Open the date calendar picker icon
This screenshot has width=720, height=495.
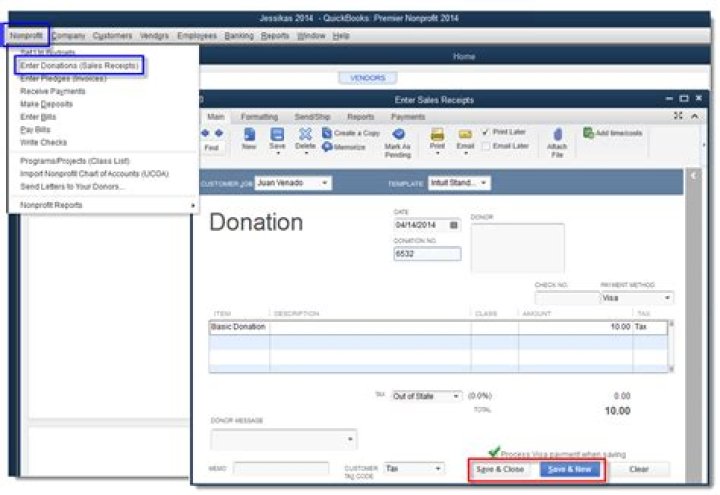tap(454, 225)
